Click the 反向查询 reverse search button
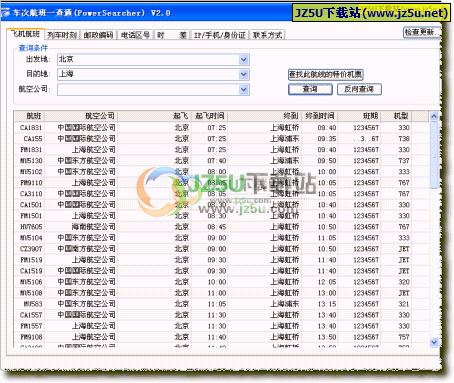The width and height of the screenshot is (454, 383). [359, 89]
